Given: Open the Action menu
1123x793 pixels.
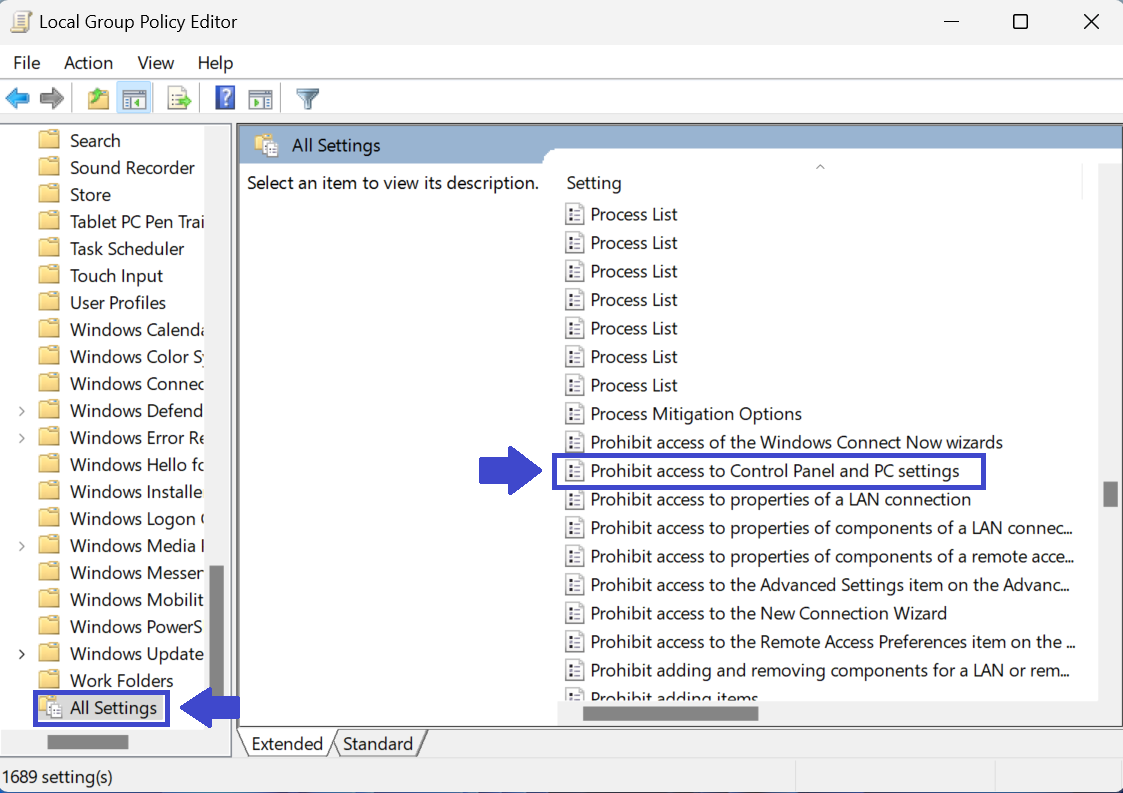Looking at the screenshot, I should [x=88, y=63].
